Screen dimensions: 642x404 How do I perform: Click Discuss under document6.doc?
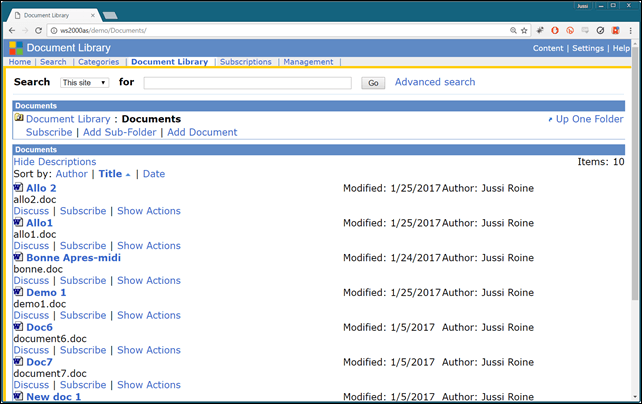click(31, 350)
